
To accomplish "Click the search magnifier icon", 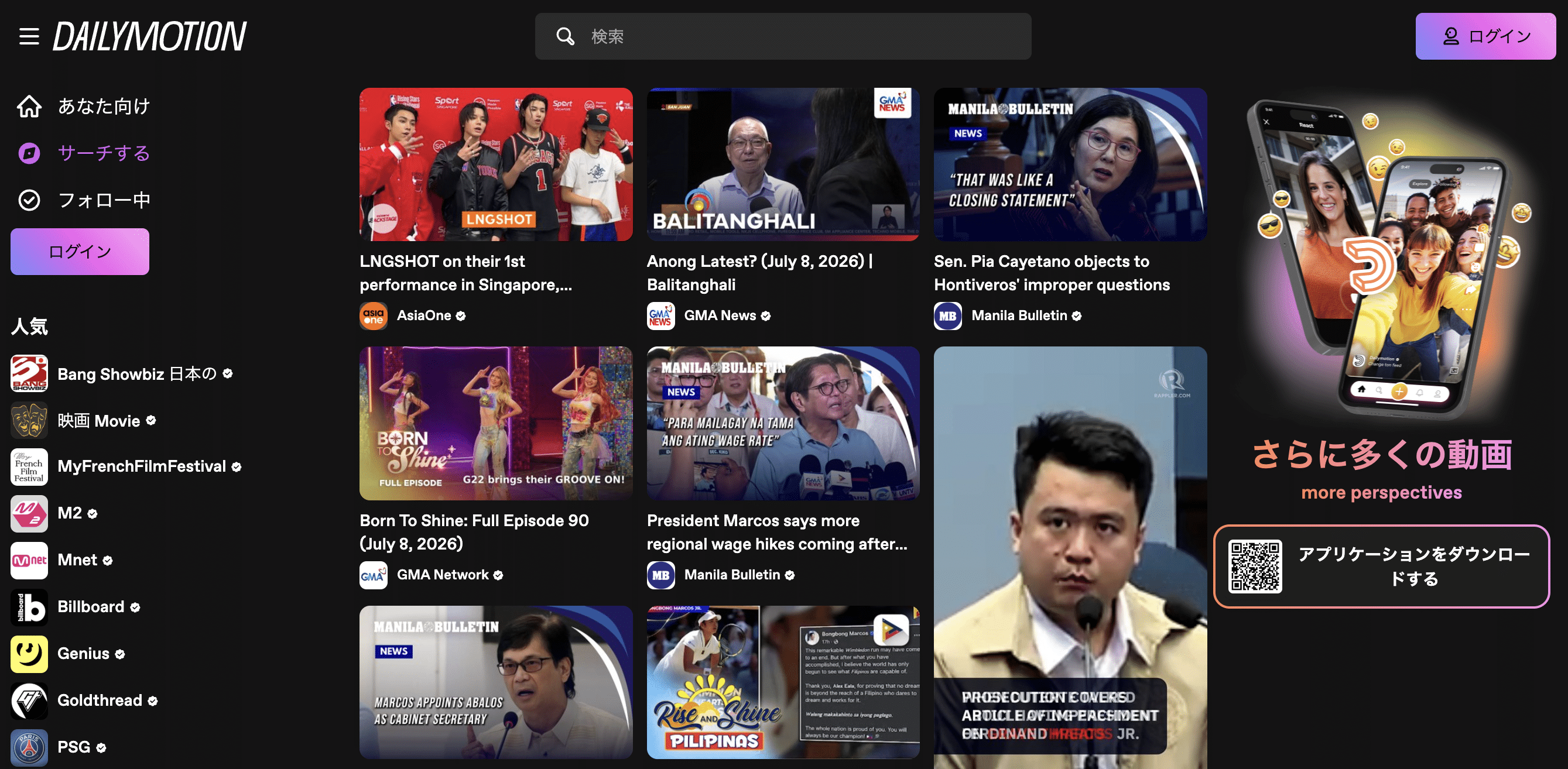I will pos(565,36).
